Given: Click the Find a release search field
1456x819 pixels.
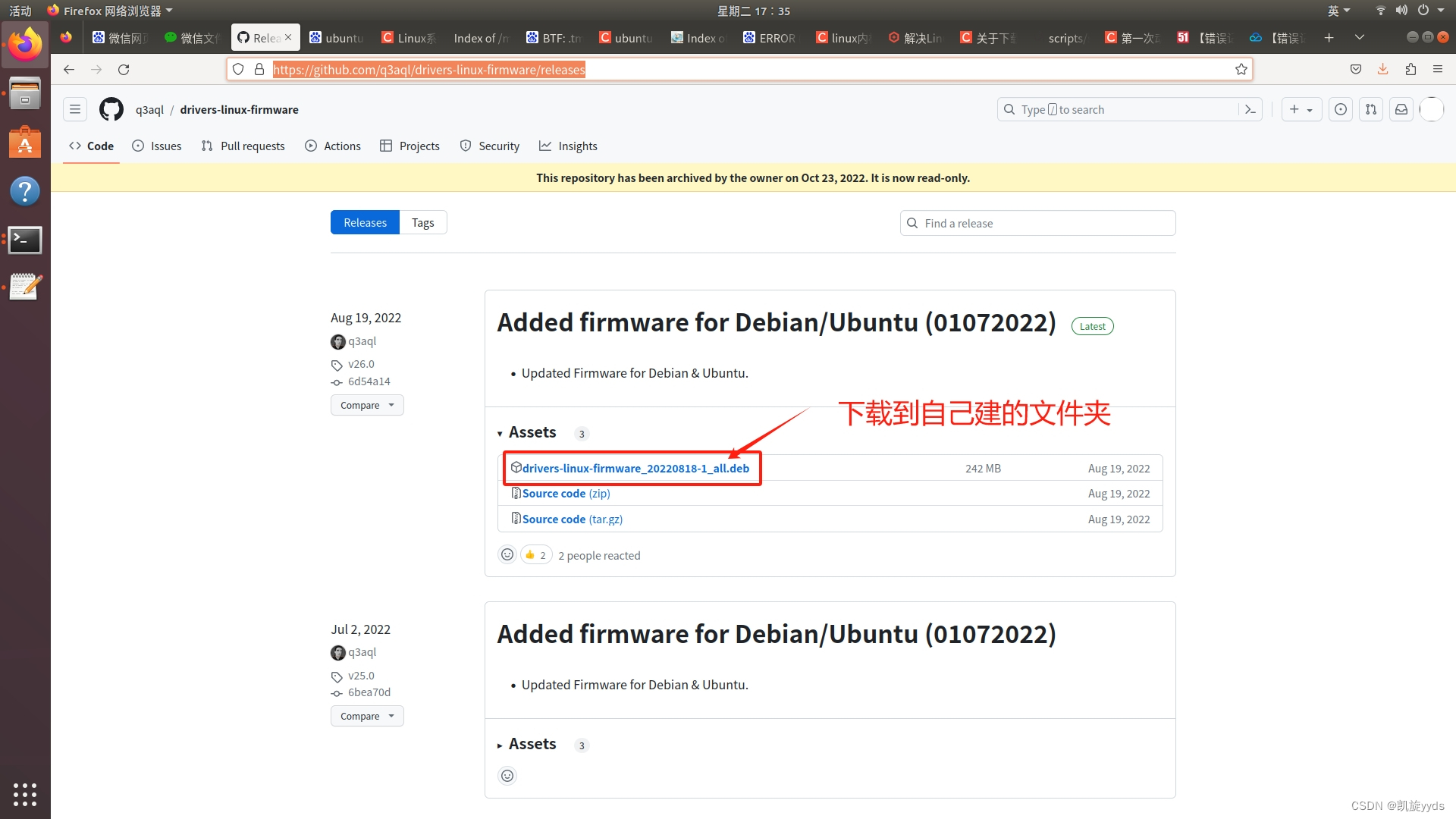Looking at the screenshot, I should click(1037, 222).
